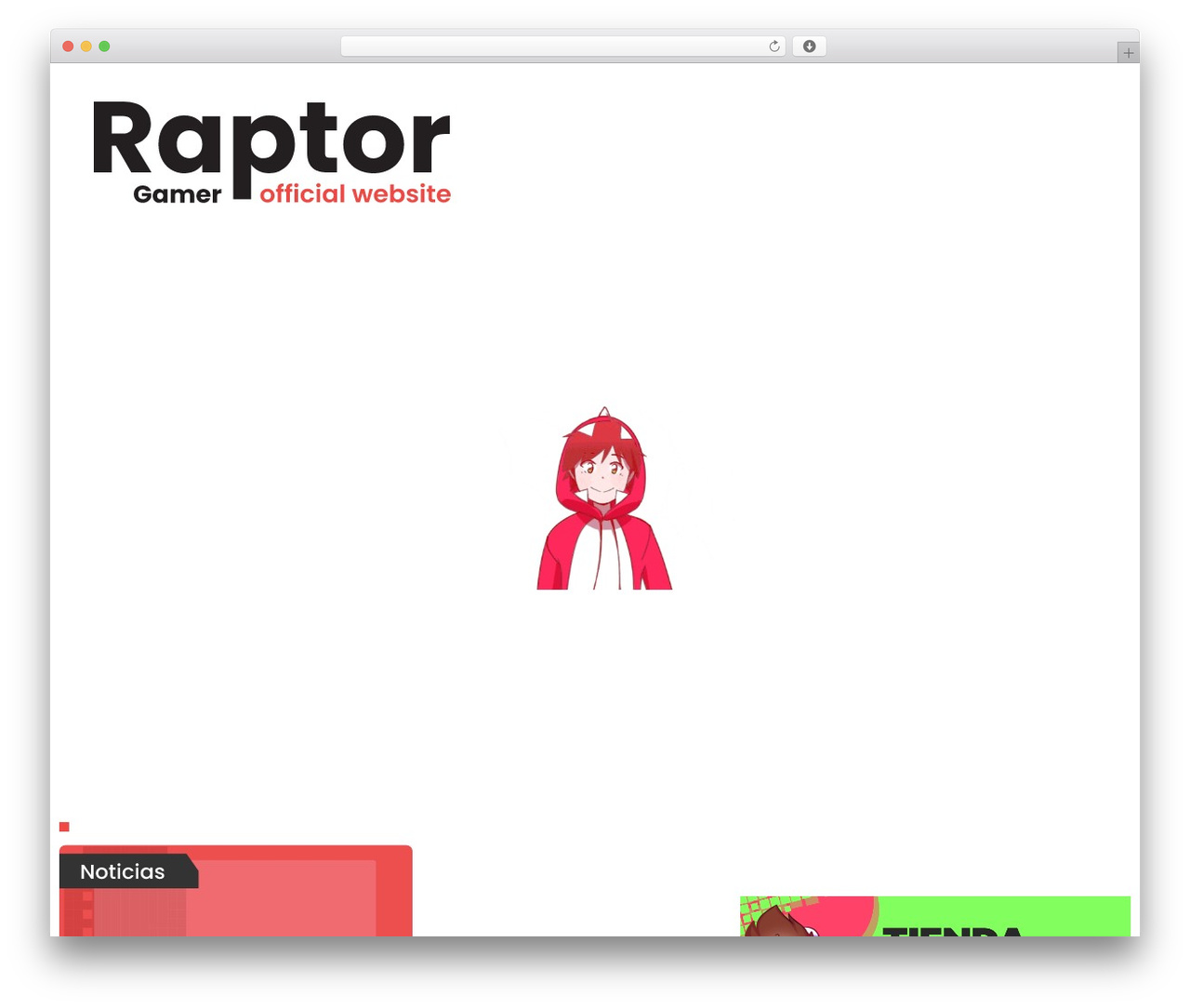The height and width of the screenshot is (1008, 1190).
Task: Click the Raptor Gamer official website logo
Action: (x=271, y=152)
